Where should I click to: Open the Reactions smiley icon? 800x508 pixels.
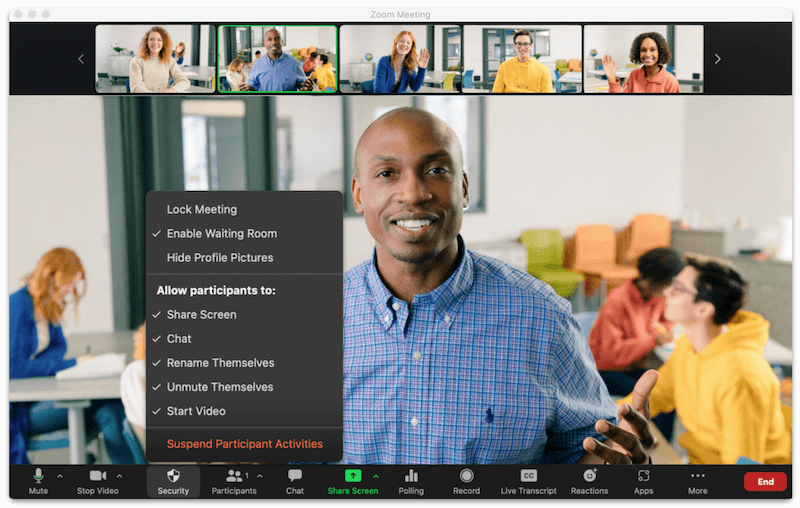pos(590,476)
